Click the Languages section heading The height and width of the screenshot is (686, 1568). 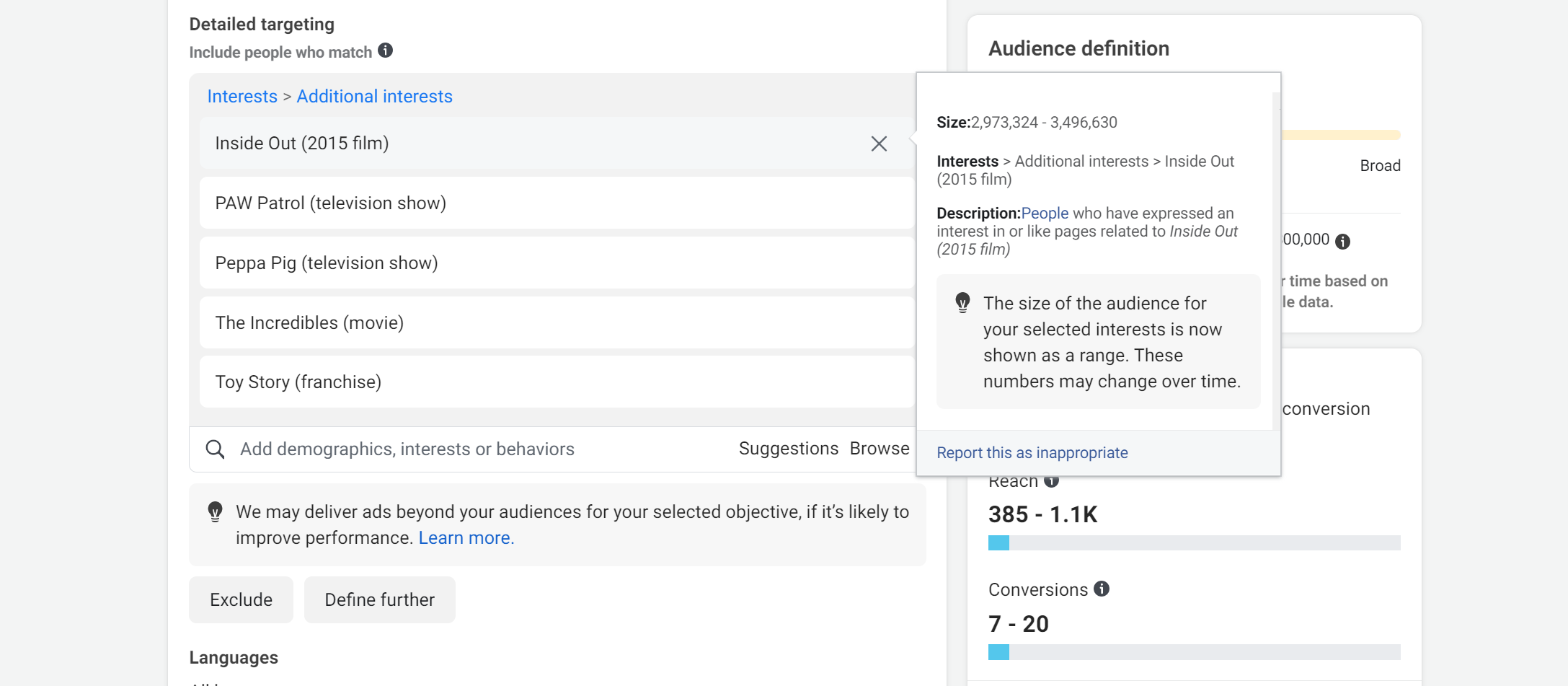[234, 658]
